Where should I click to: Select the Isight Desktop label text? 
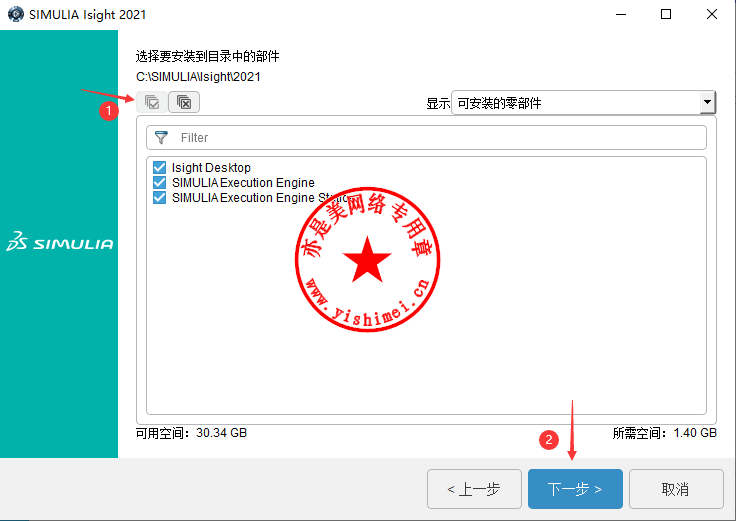point(211,168)
